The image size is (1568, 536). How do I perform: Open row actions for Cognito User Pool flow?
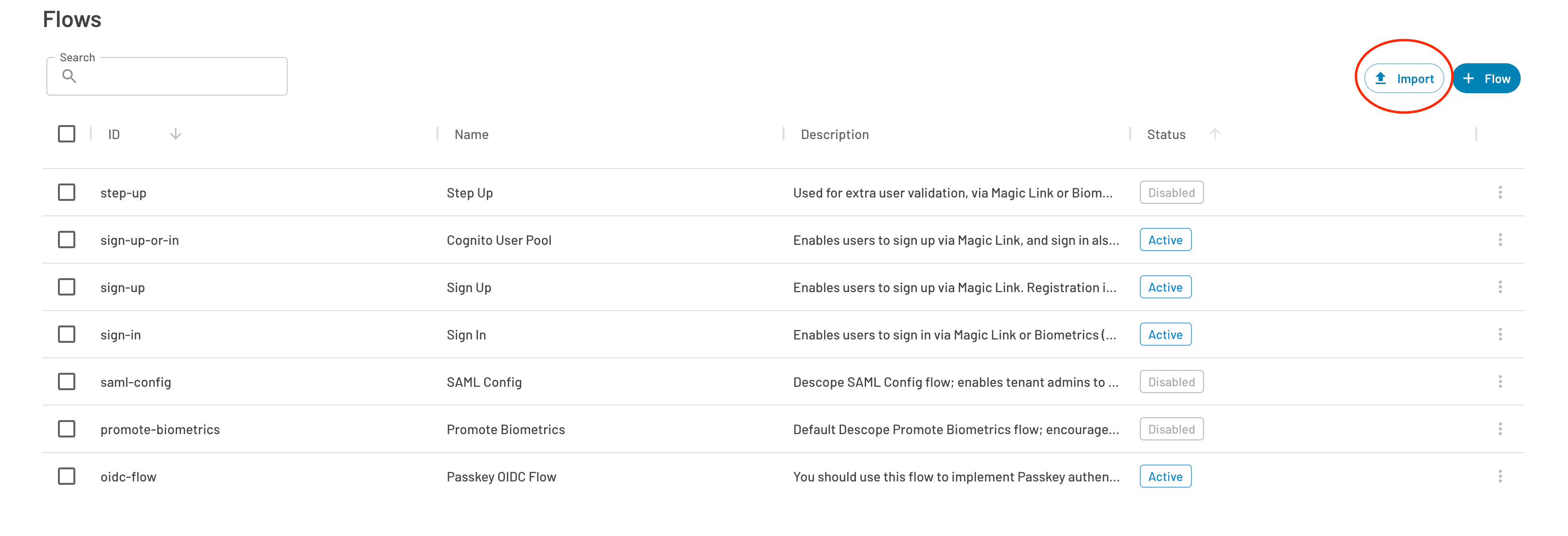click(x=1501, y=240)
